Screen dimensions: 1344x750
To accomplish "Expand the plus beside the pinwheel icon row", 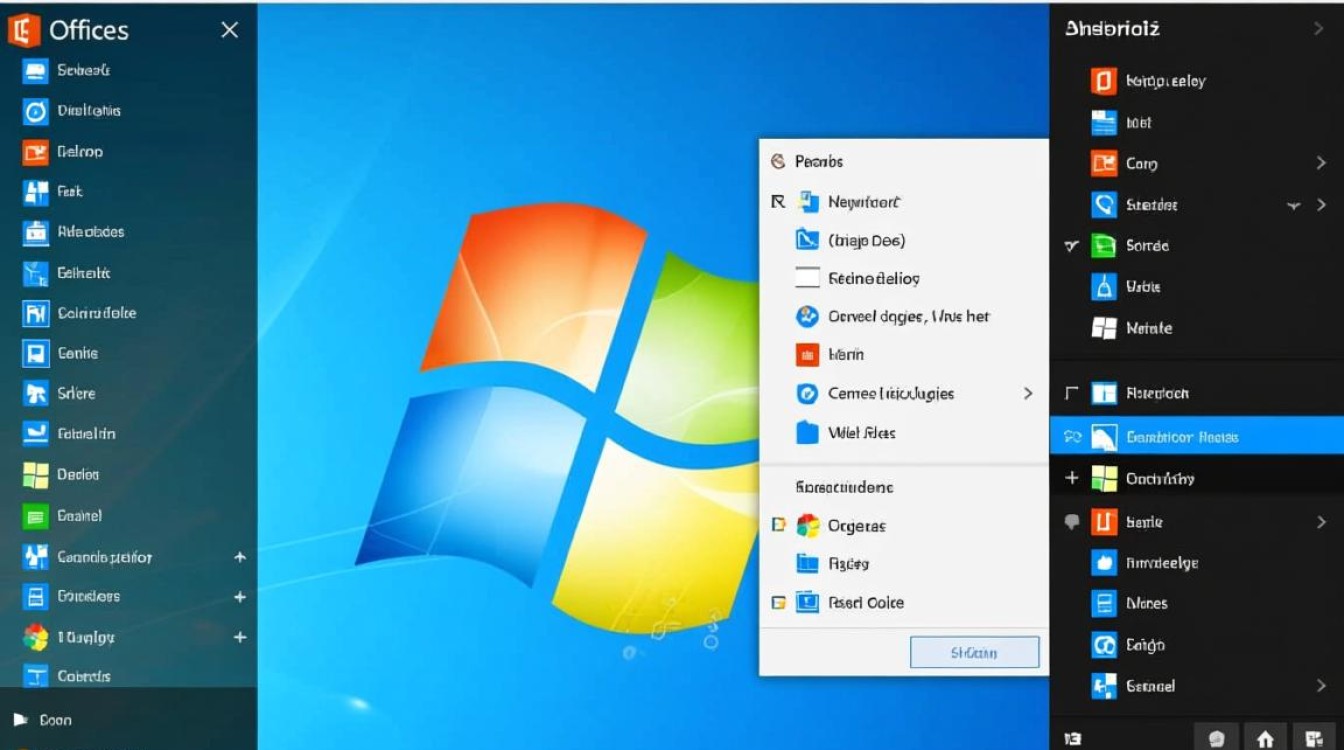I will pos(240,637).
